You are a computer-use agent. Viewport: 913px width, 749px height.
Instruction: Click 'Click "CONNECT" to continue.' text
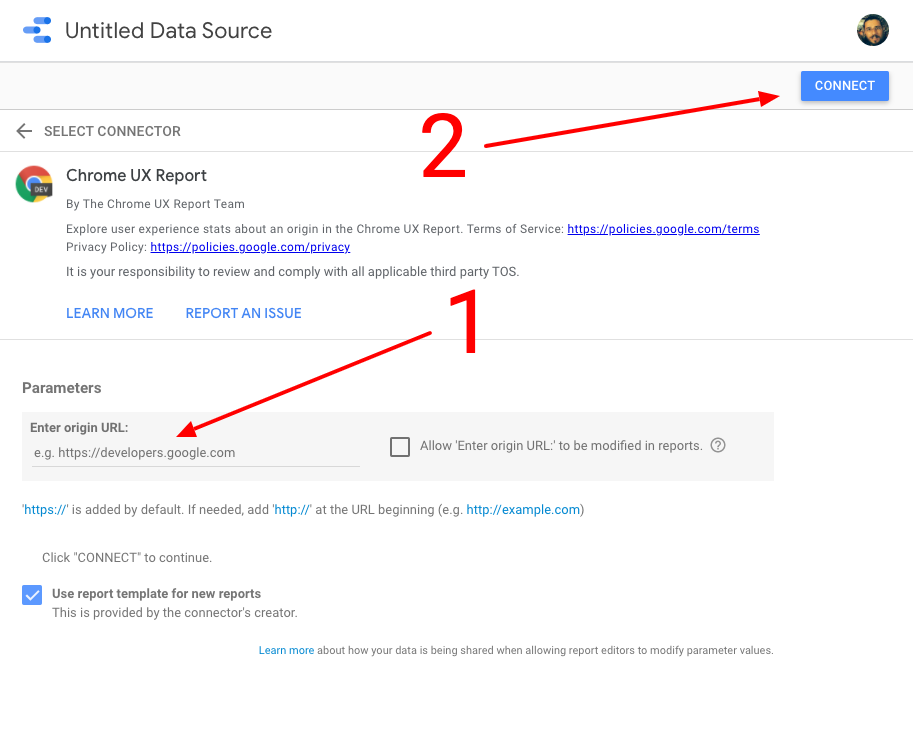(x=127, y=557)
